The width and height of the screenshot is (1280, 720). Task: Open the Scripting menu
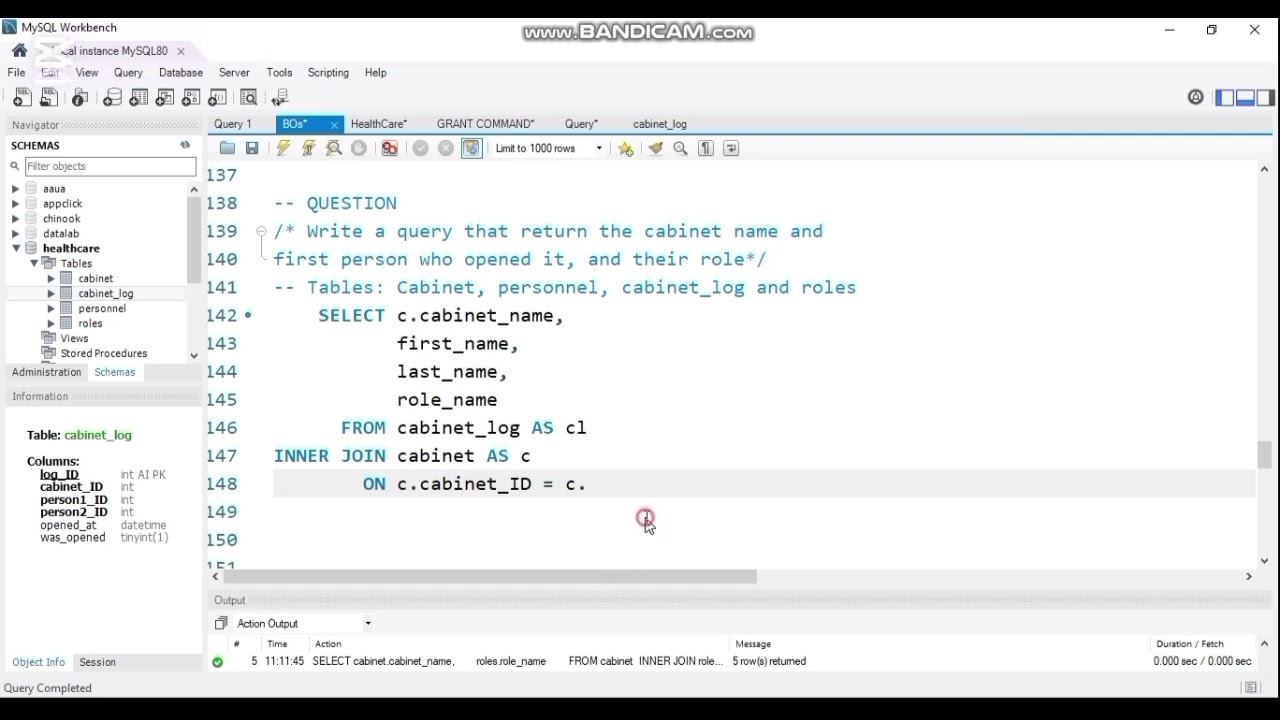tap(328, 72)
